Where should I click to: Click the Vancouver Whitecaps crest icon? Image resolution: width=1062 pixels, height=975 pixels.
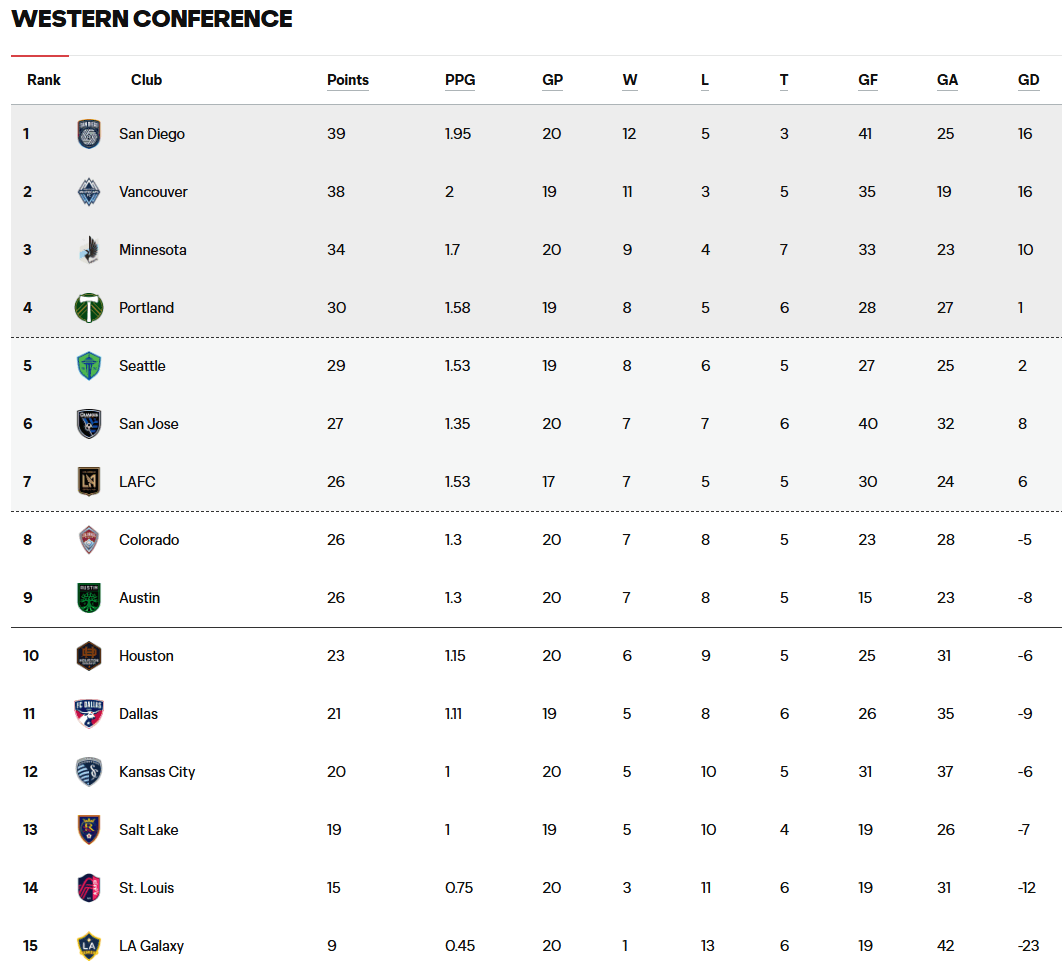(89, 192)
